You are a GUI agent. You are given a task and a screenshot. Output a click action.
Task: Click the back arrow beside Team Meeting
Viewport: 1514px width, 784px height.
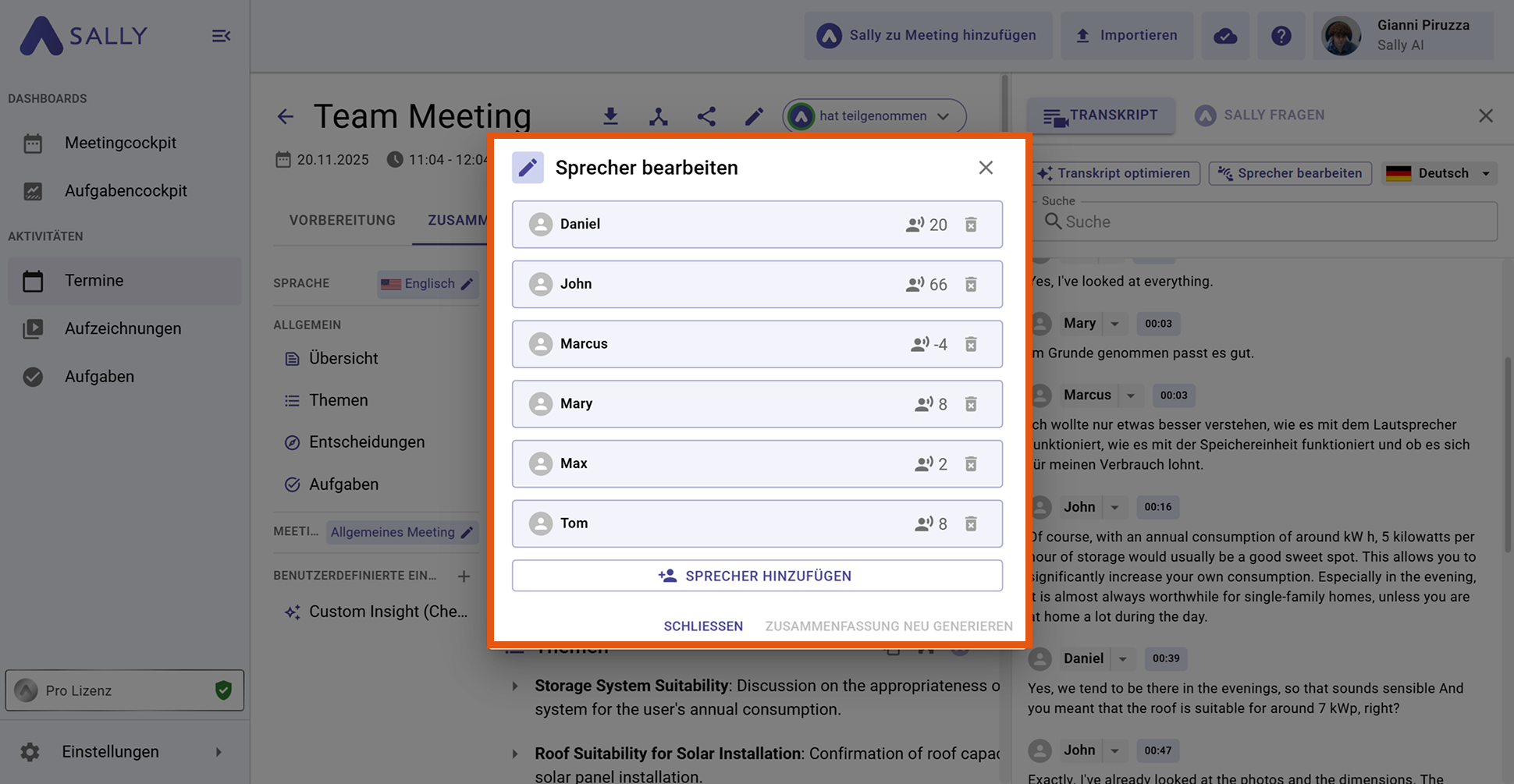tap(286, 117)
